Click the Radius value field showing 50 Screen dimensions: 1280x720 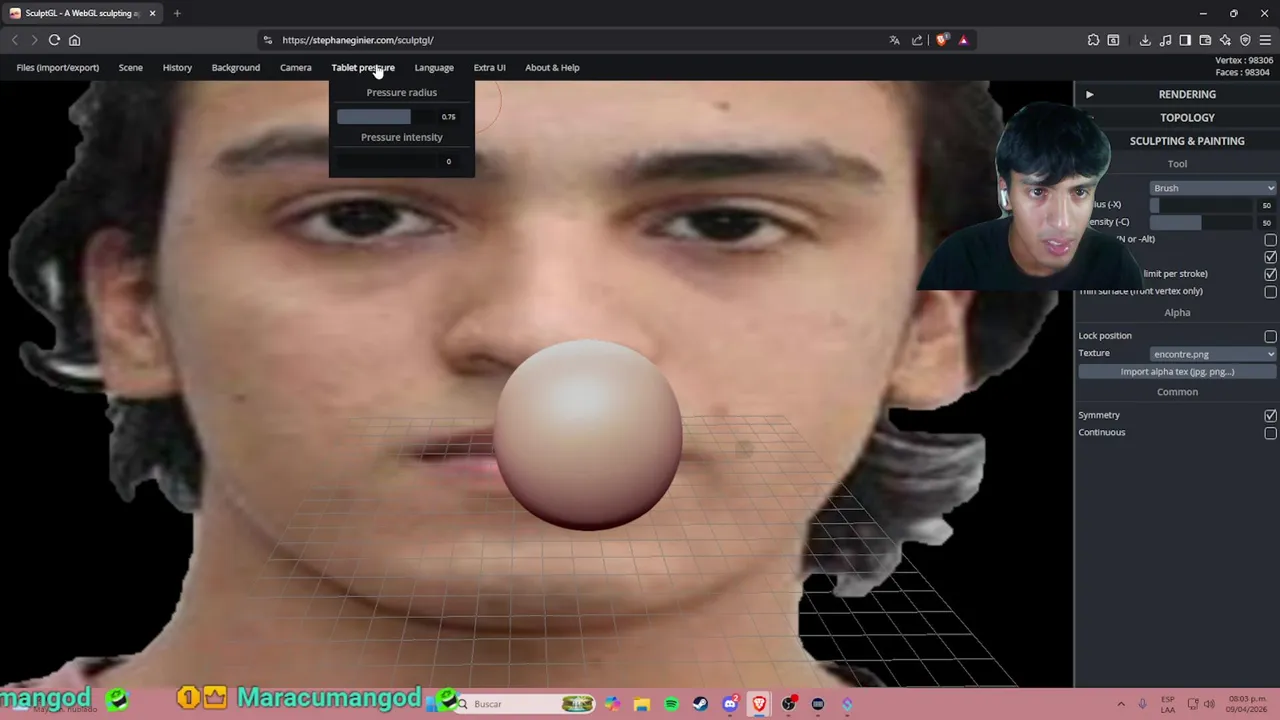click(x=1266, y=205)
